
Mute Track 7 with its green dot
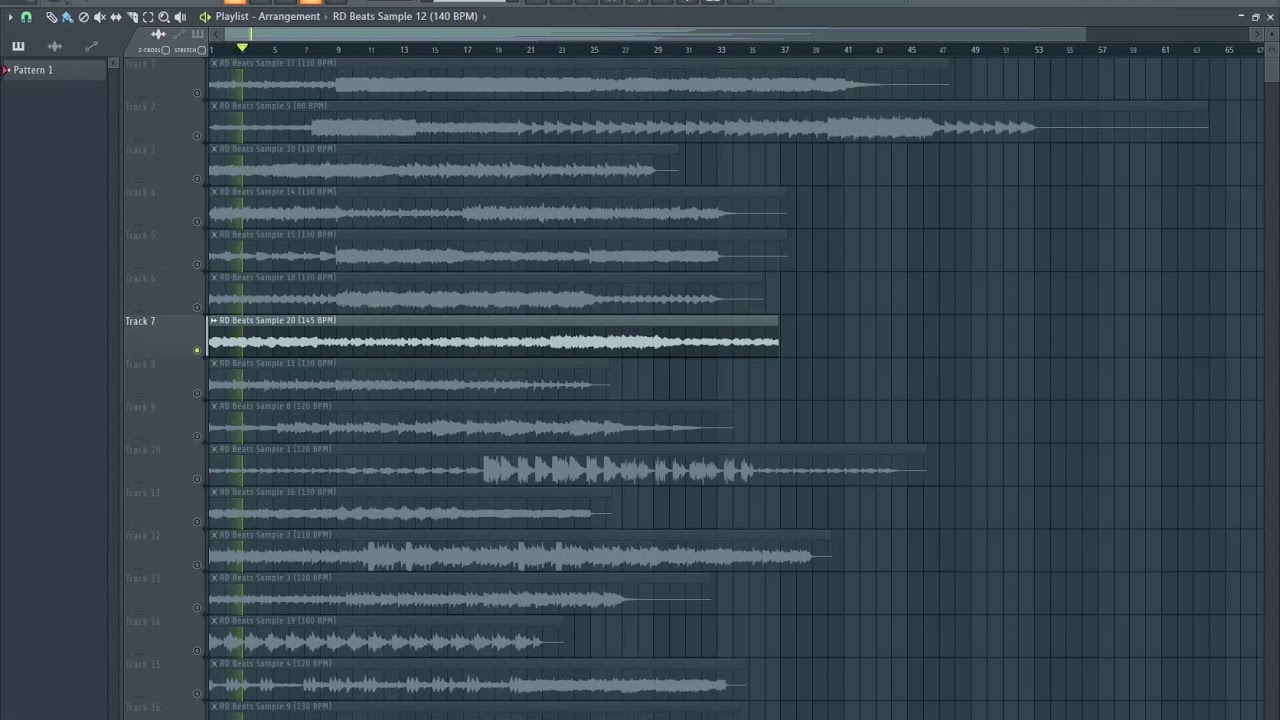point(197,351)
